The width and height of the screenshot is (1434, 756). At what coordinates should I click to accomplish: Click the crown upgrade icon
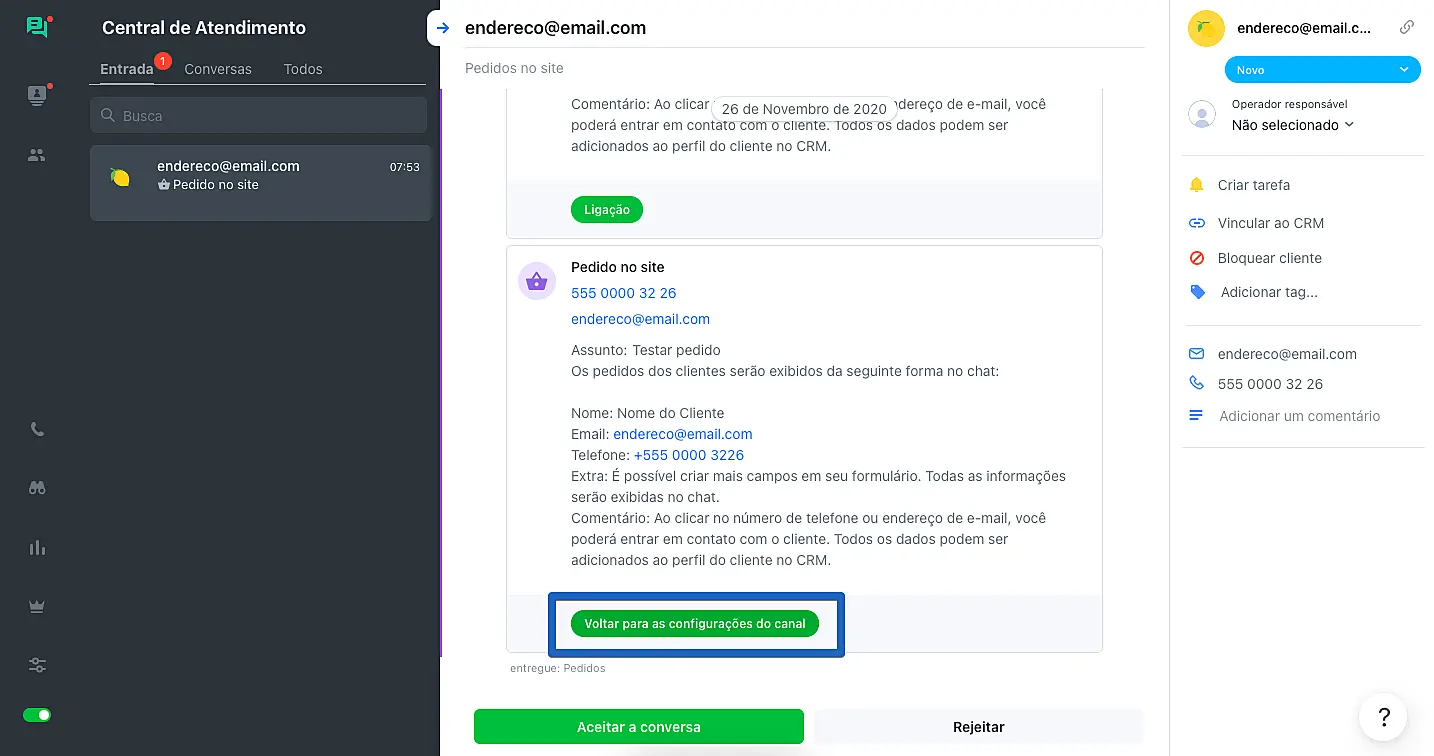point(37,606)
